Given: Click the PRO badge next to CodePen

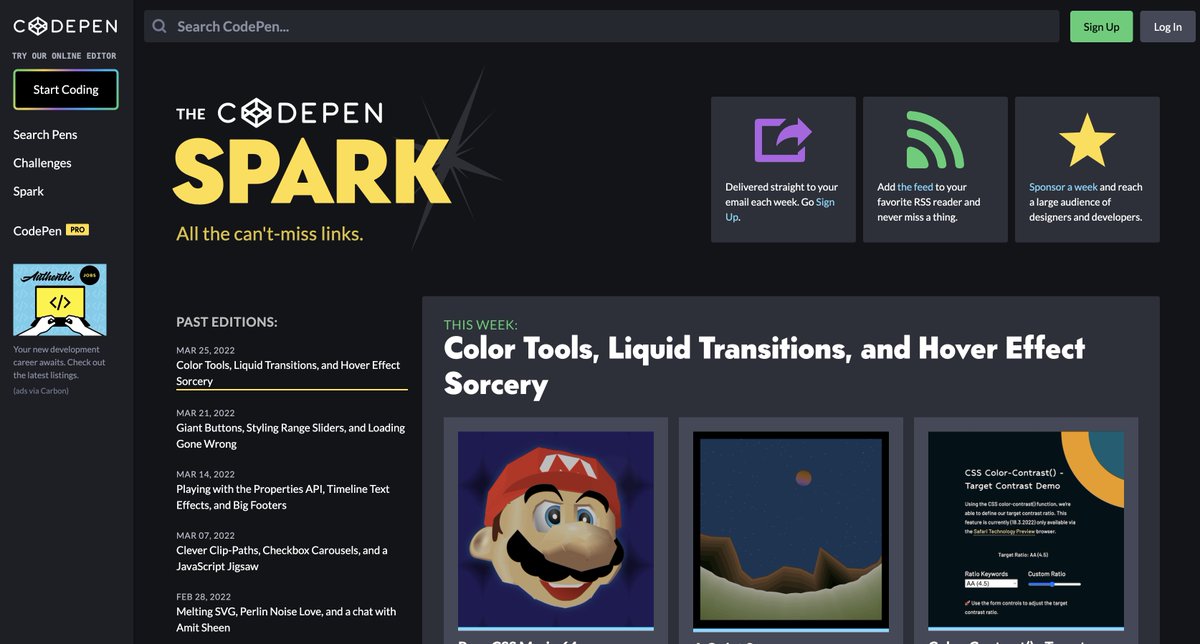Looking at the screenshot, I should point(77,230).
